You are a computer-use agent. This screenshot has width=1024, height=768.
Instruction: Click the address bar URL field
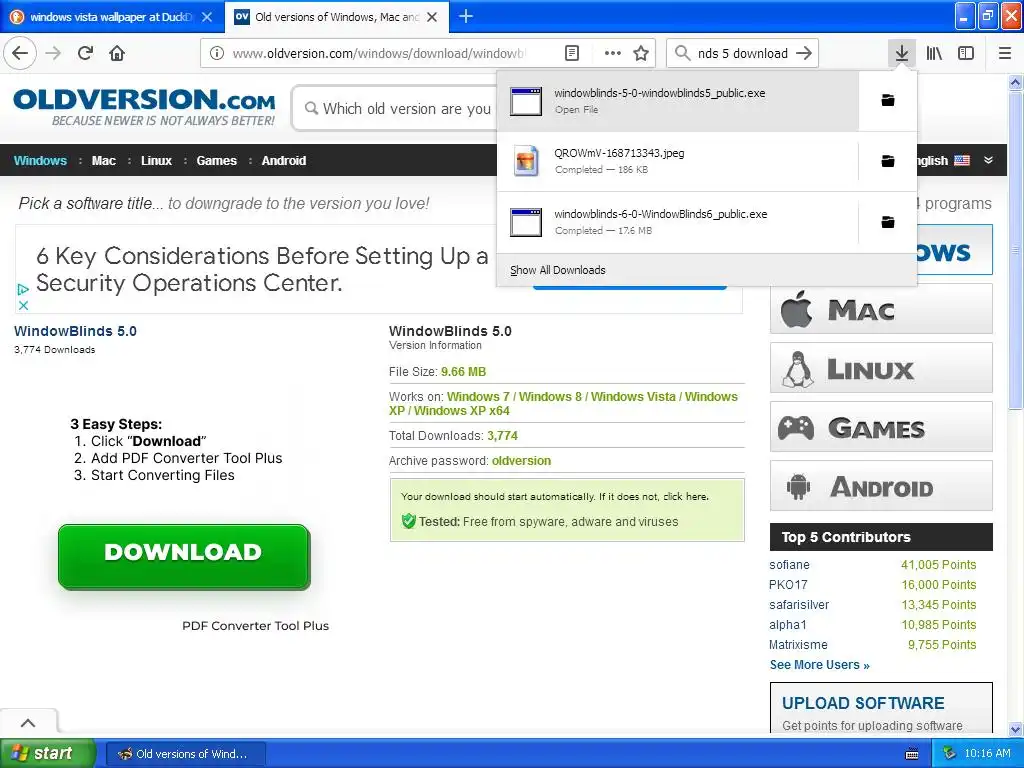tap(379, 53)
